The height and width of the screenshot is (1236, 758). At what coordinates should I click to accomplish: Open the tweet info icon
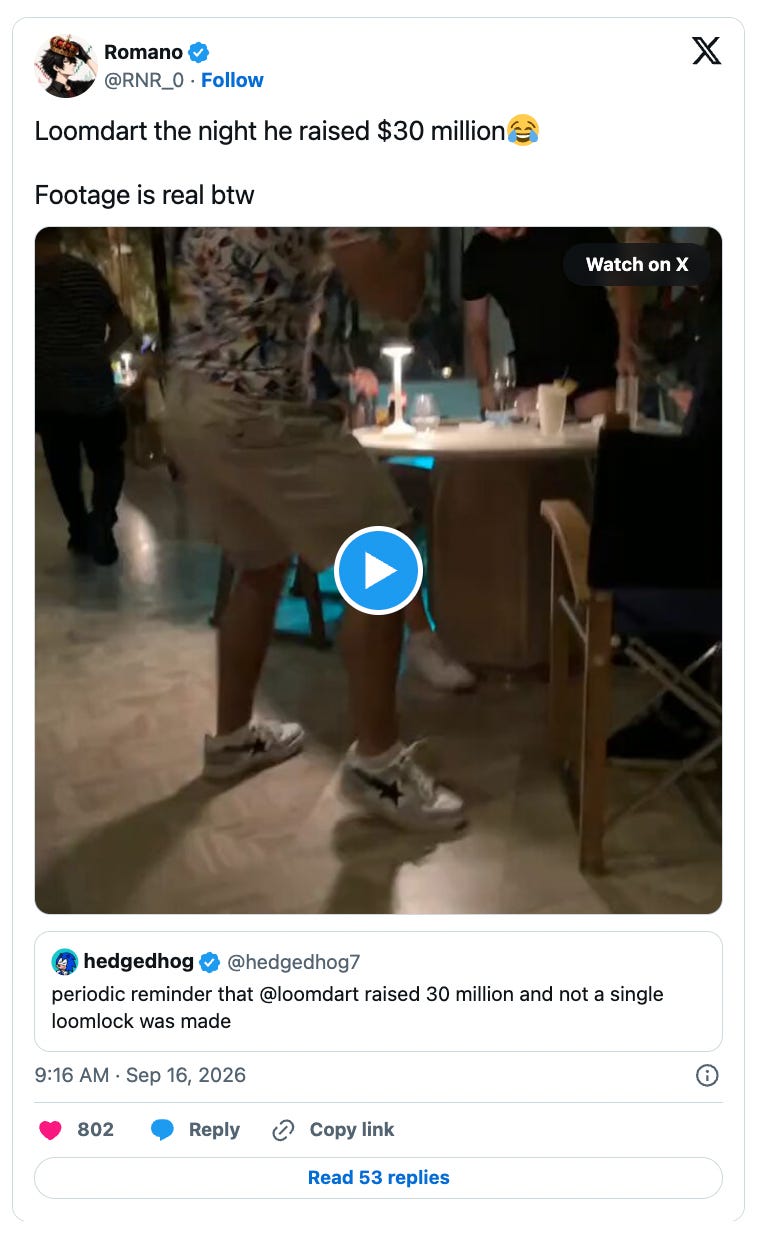[x=706, y=1075]
